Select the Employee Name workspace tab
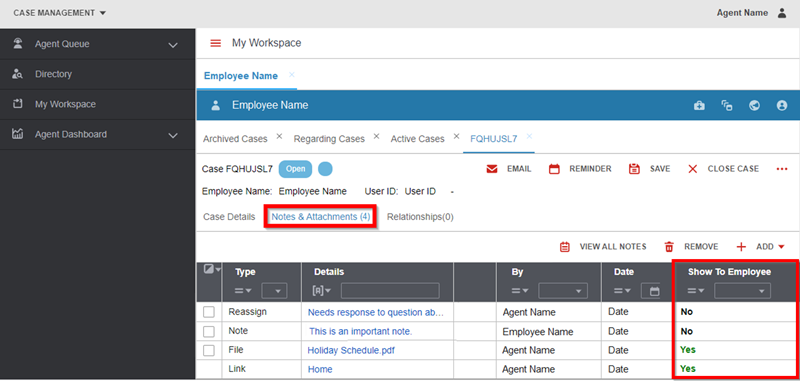 pyautogui.click(x=241, y=76)
